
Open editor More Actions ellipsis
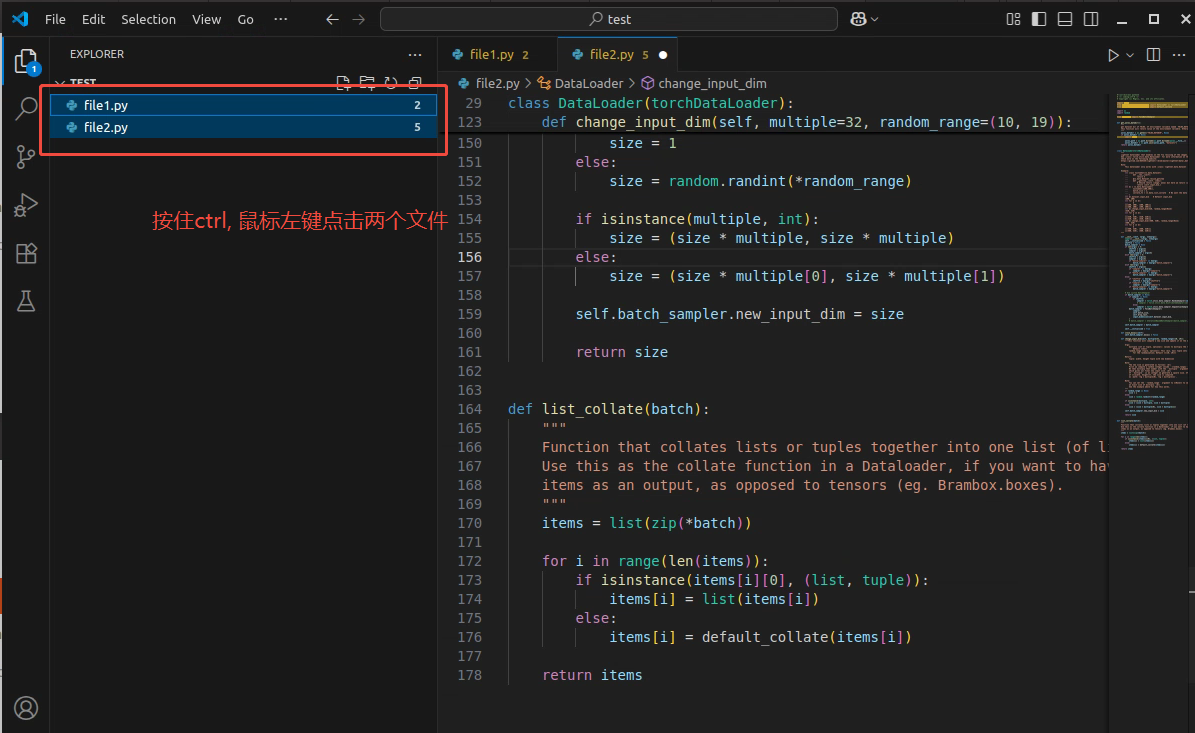[1178, 55]
